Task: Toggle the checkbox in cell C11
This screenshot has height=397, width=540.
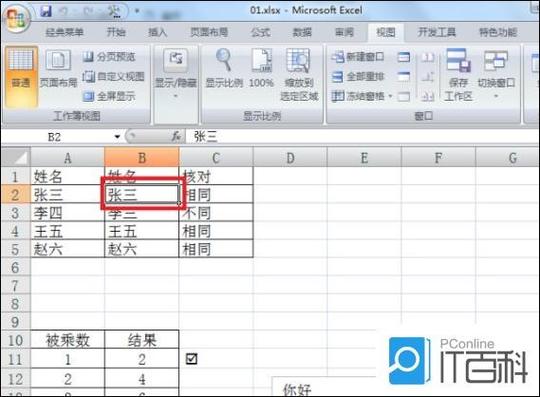Action: (191, 359)
